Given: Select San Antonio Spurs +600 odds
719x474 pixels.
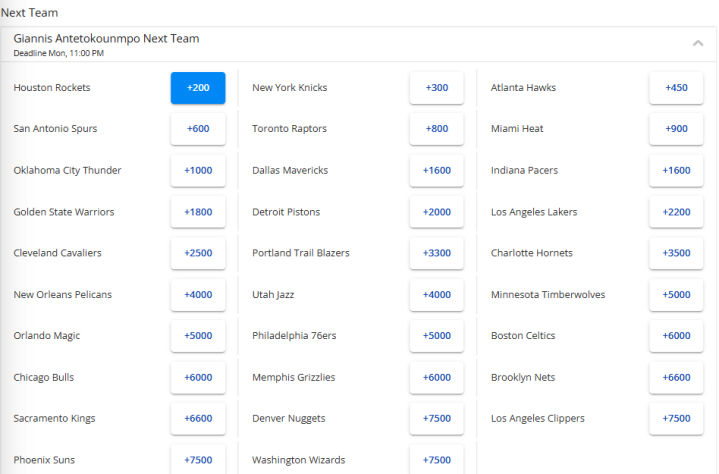Looking at the screenshot, I should (198, 129).
